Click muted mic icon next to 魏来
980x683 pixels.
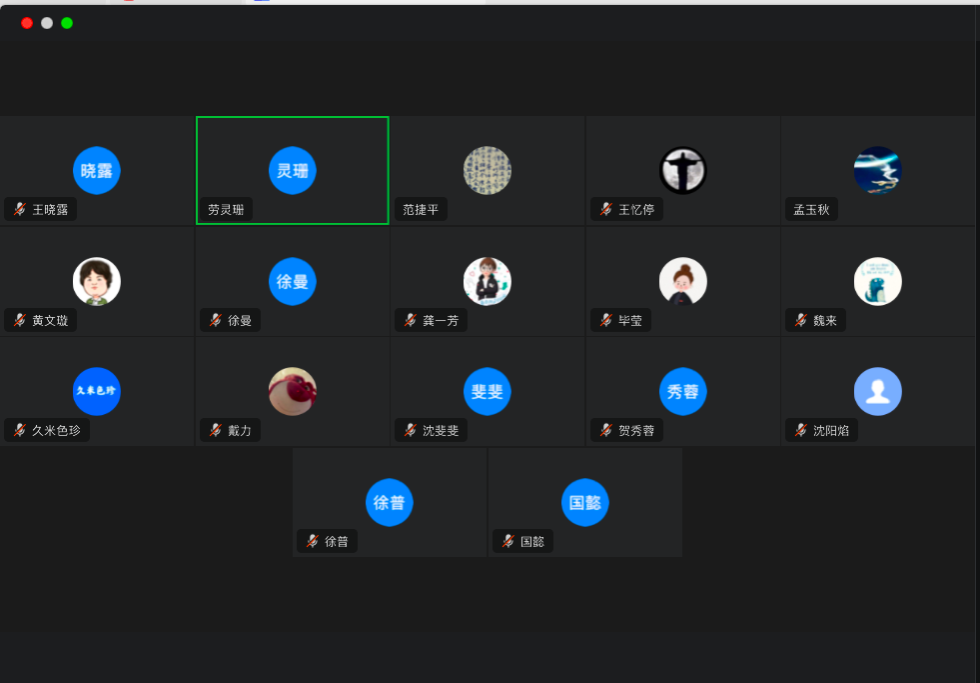click(x=800, y=320)
